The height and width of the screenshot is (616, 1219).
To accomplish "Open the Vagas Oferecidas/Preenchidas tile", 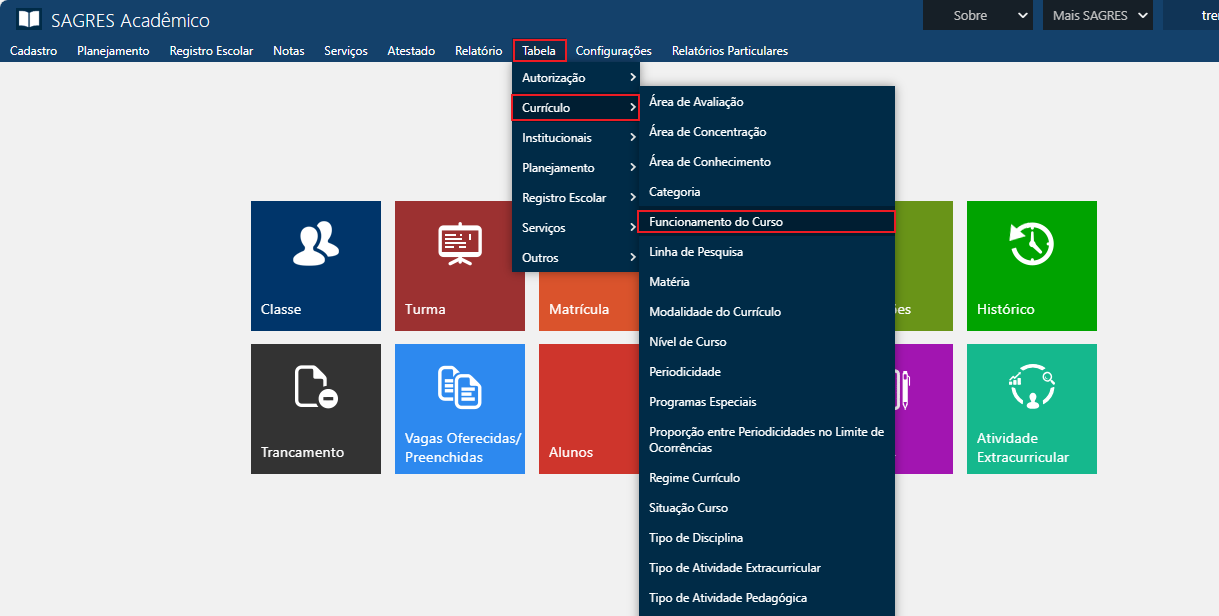I will pos(459,408).
